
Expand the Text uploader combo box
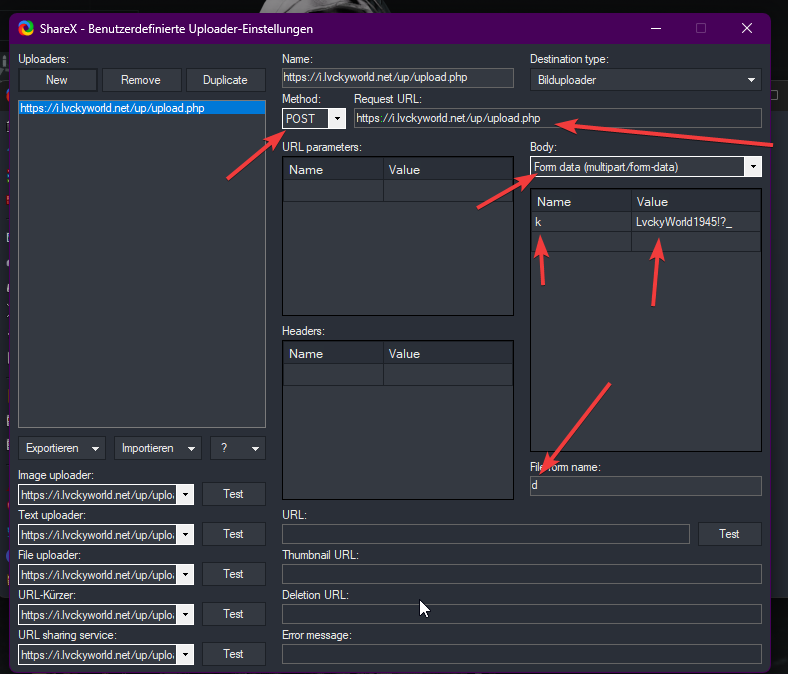[x=185, y=534]
